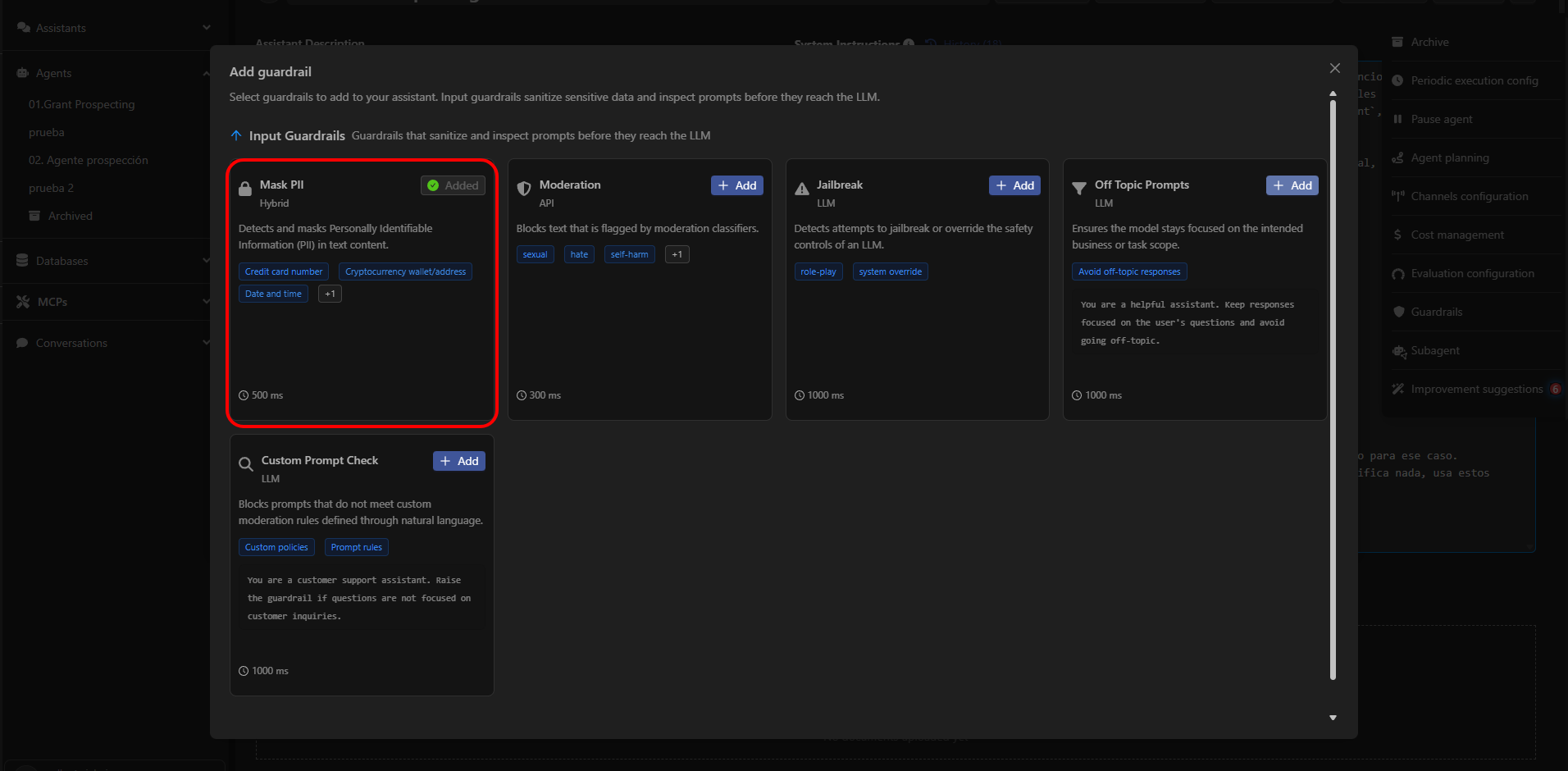
Task: Click the Avoid off-topic responses tag
Action: [1128, 271]
